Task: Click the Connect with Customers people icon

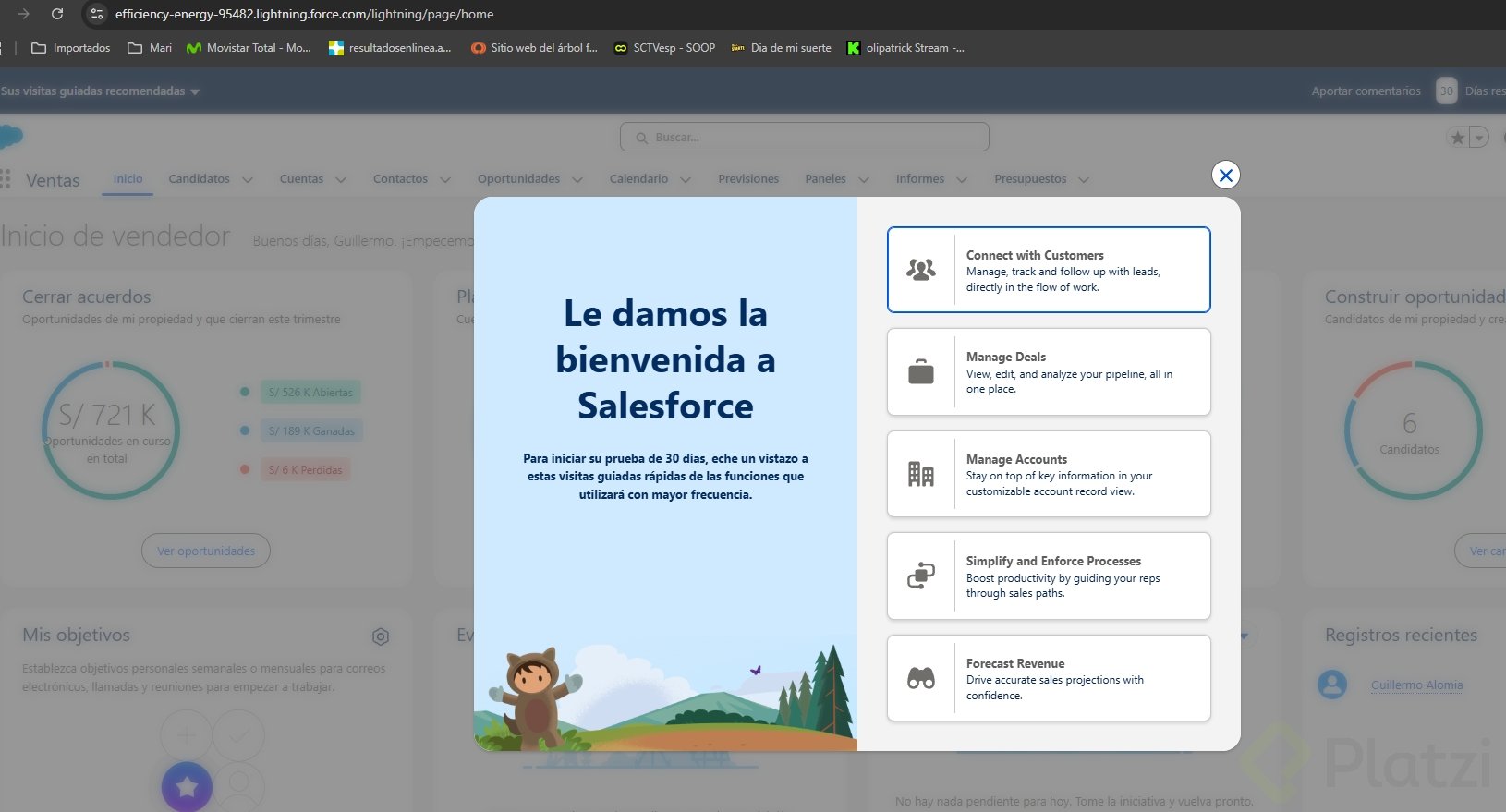Action: click(x=921, y=270)
